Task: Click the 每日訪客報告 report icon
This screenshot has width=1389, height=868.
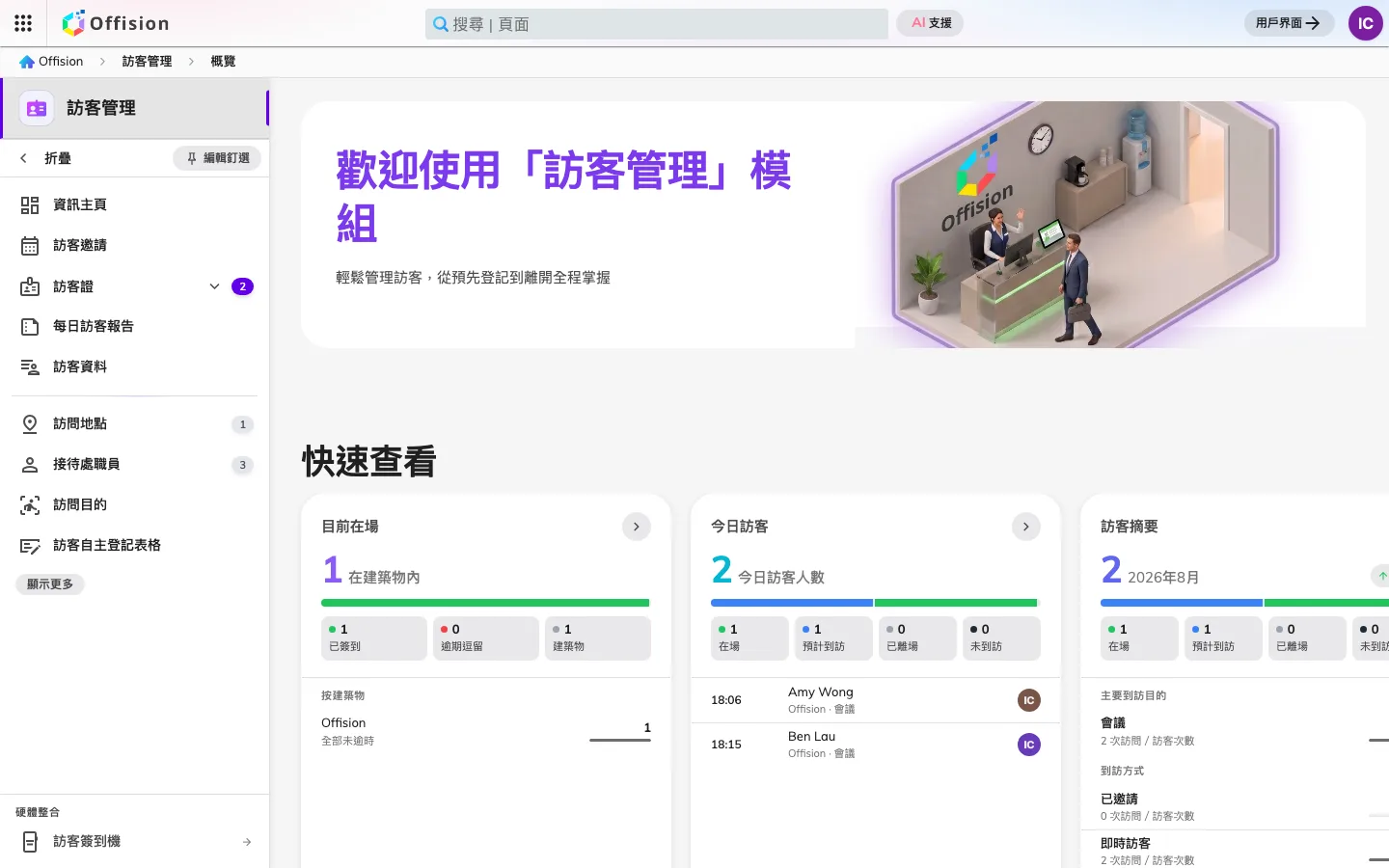Action: point(30,327)
